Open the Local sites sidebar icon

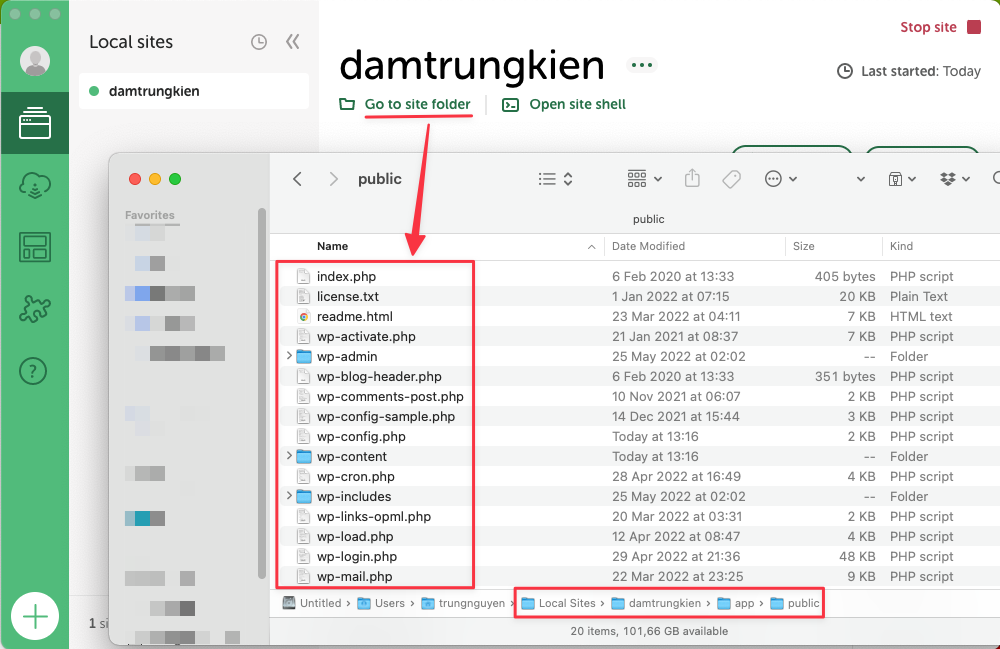[34, 123]
